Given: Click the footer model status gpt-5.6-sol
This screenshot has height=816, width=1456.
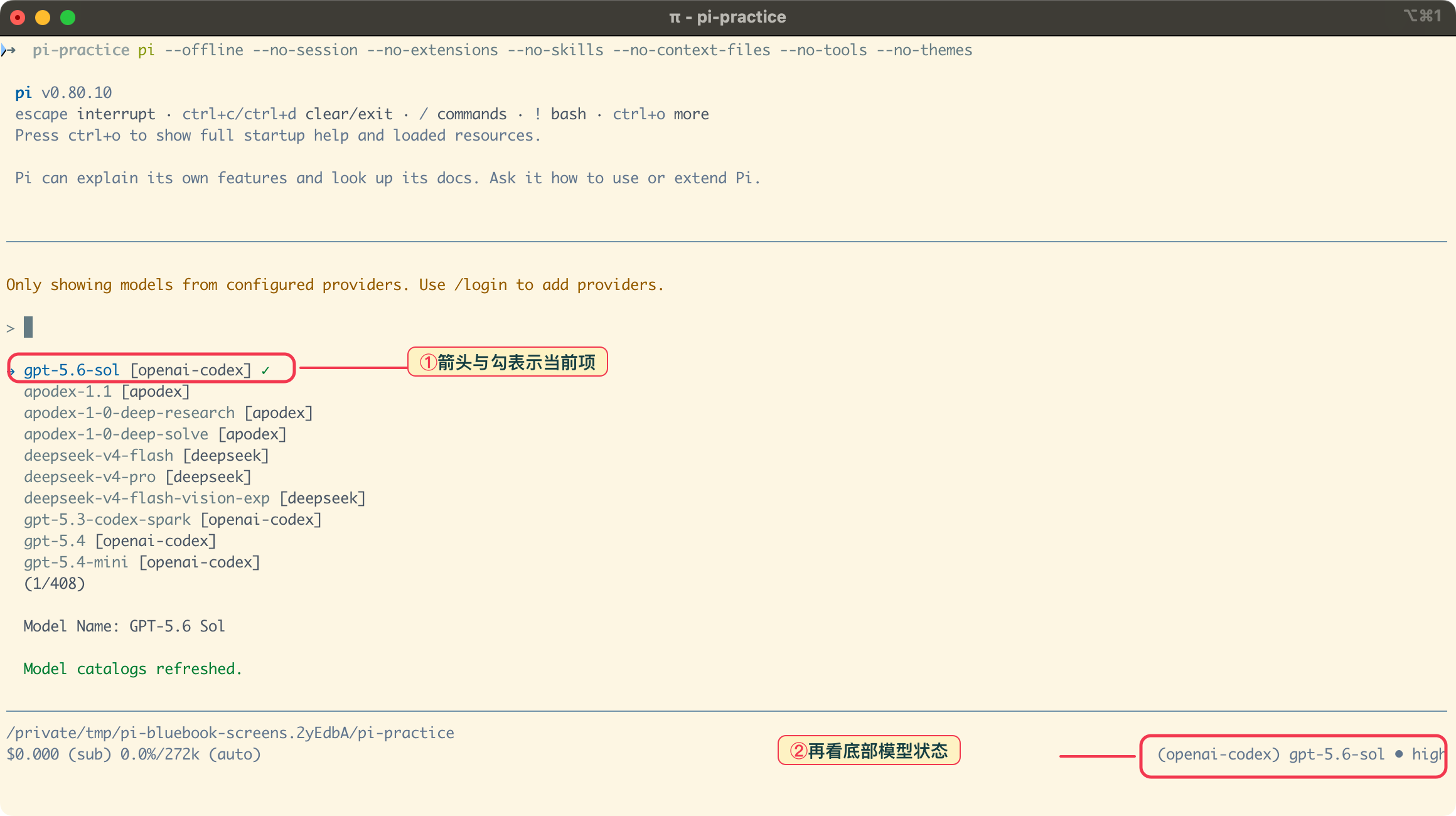Looking at the screenshot, I should (x=1301, y=754).
